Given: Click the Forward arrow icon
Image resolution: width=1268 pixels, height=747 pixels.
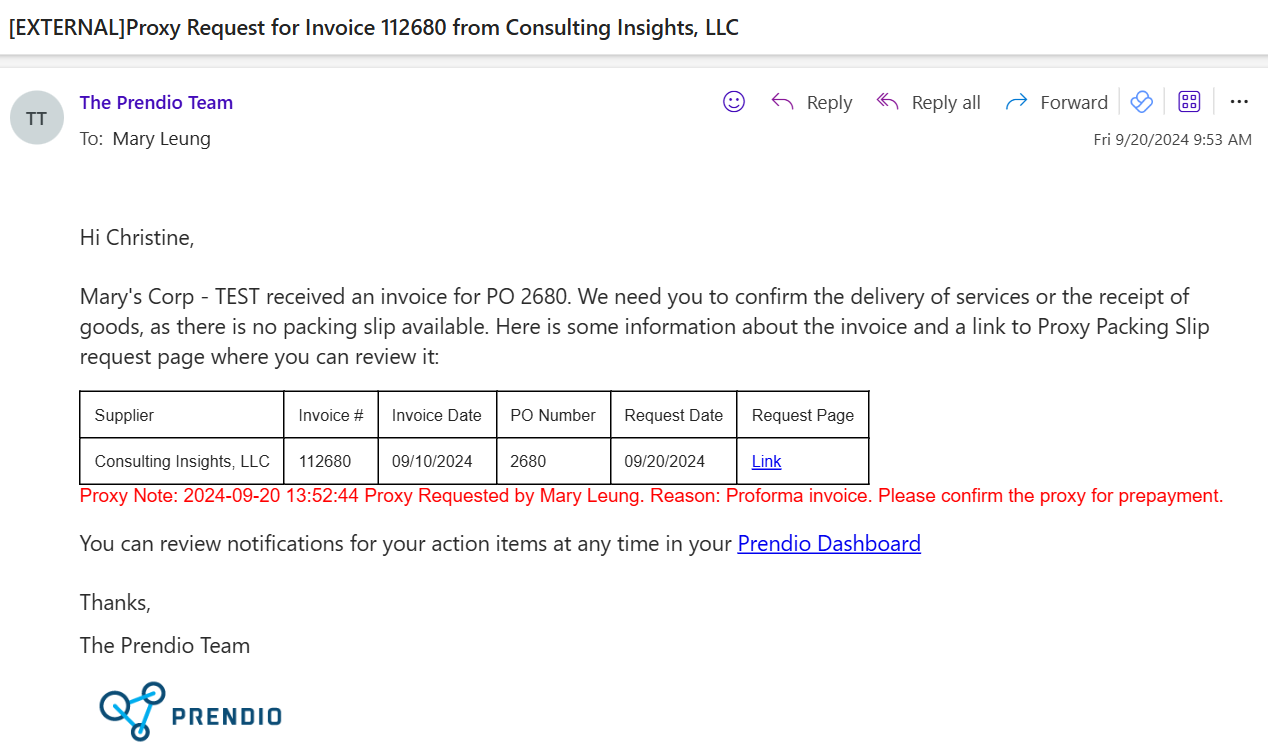Looking at the screenshot, I should (x=1016, y=101).
